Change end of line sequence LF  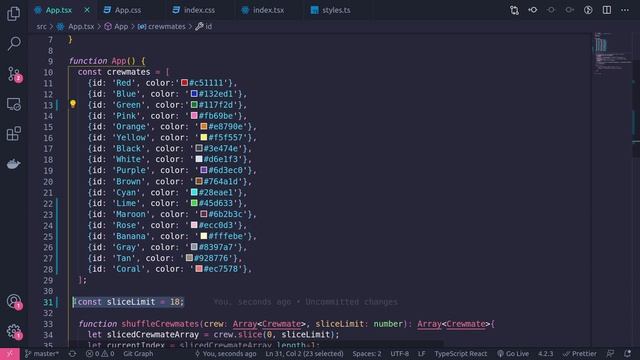(x=422, y=354)
